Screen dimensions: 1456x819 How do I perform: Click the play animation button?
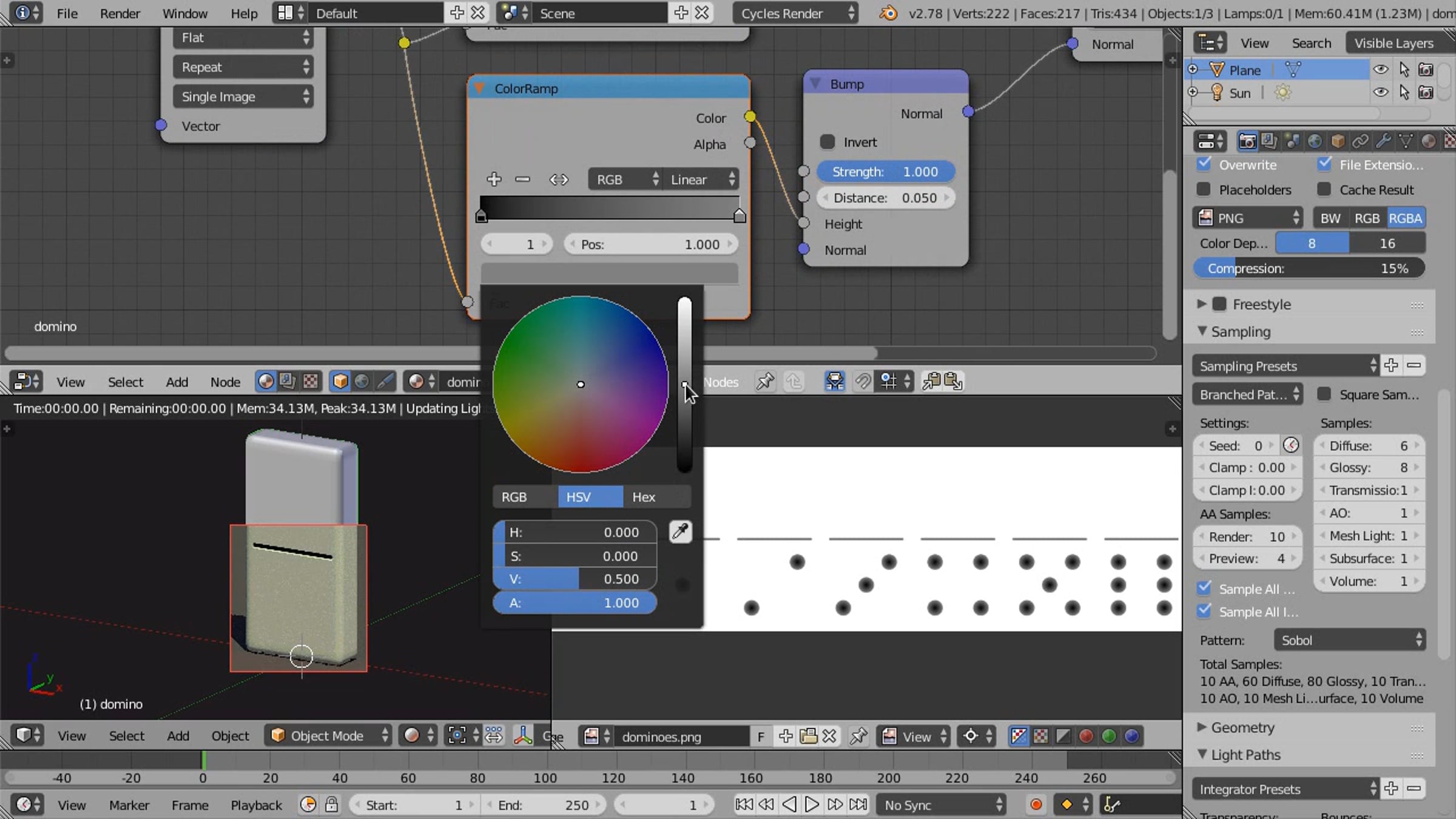pos(811,805)
